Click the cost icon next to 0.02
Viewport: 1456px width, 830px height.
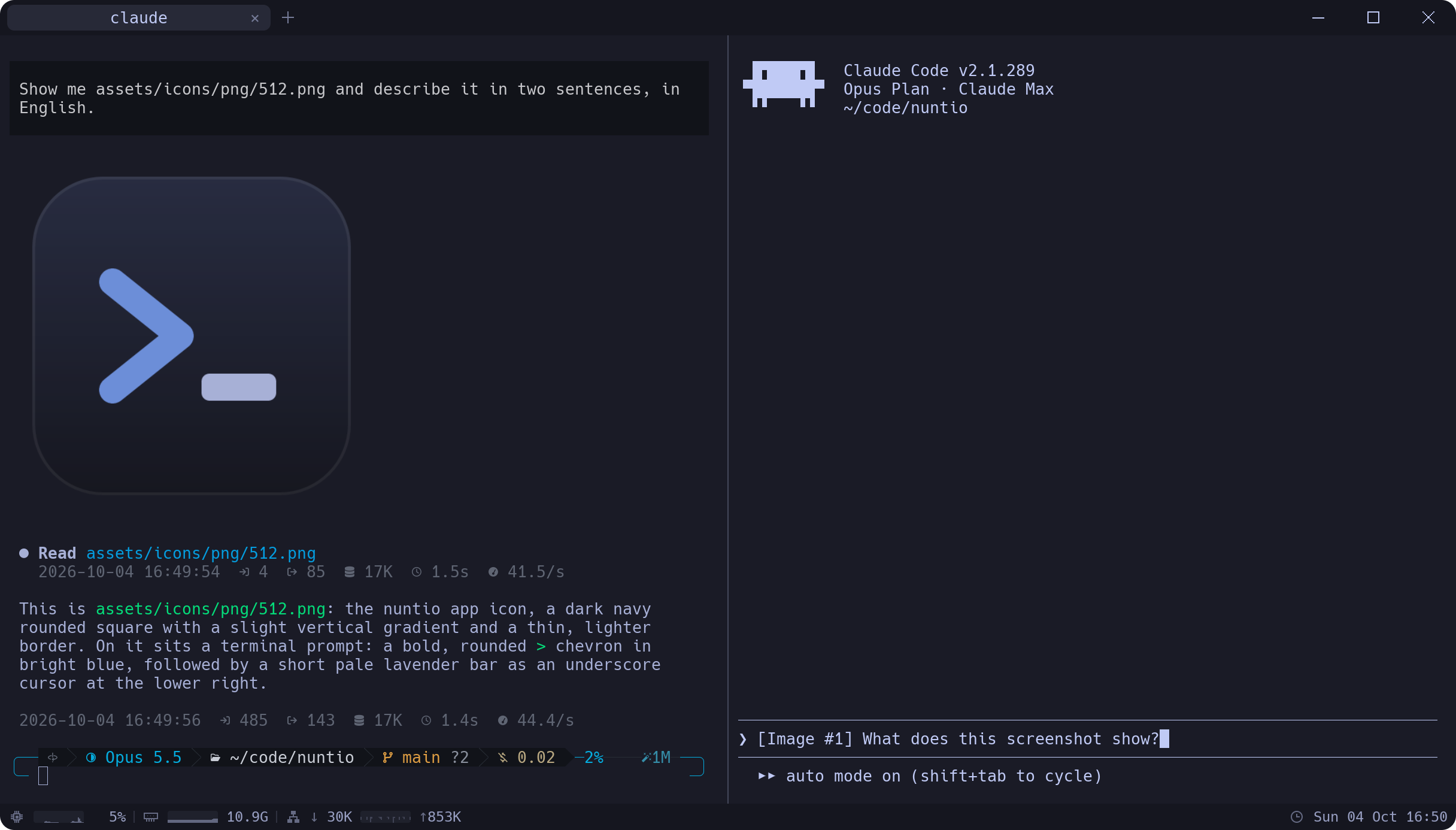(x=503, y=758)
